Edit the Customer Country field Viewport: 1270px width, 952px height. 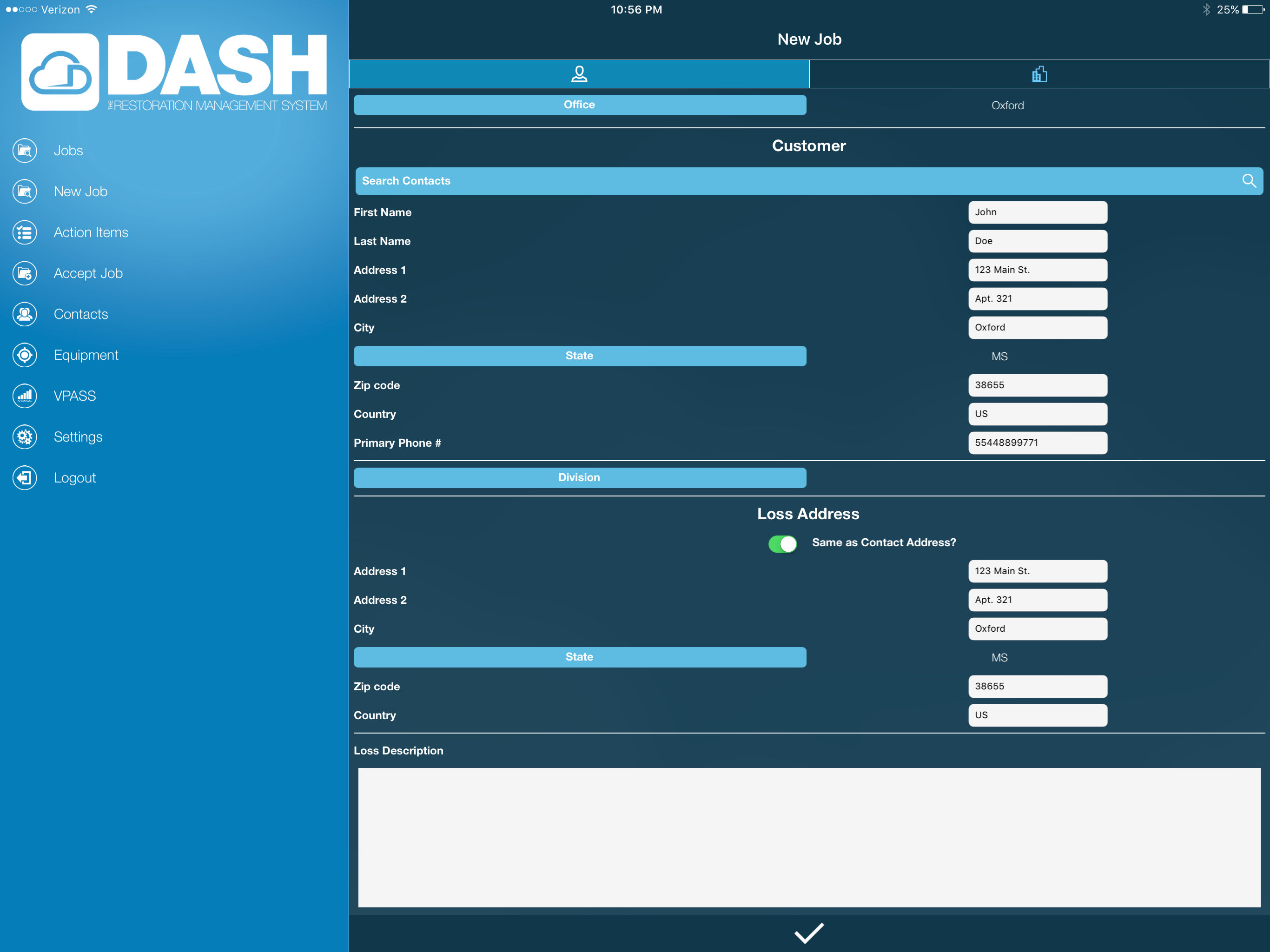[x=1038, y=414]
